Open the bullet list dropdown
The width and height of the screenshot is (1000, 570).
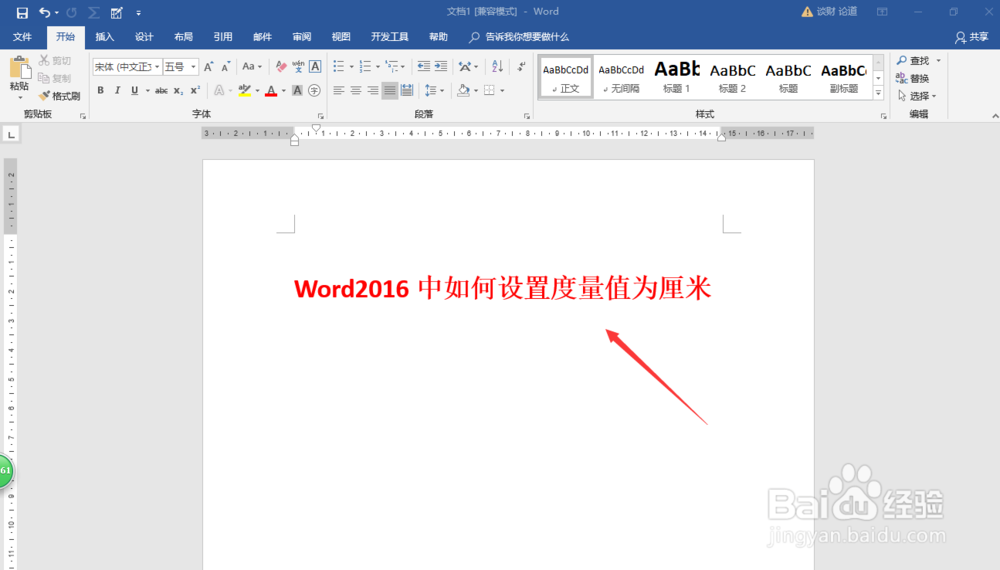click(x=351, y=66)
